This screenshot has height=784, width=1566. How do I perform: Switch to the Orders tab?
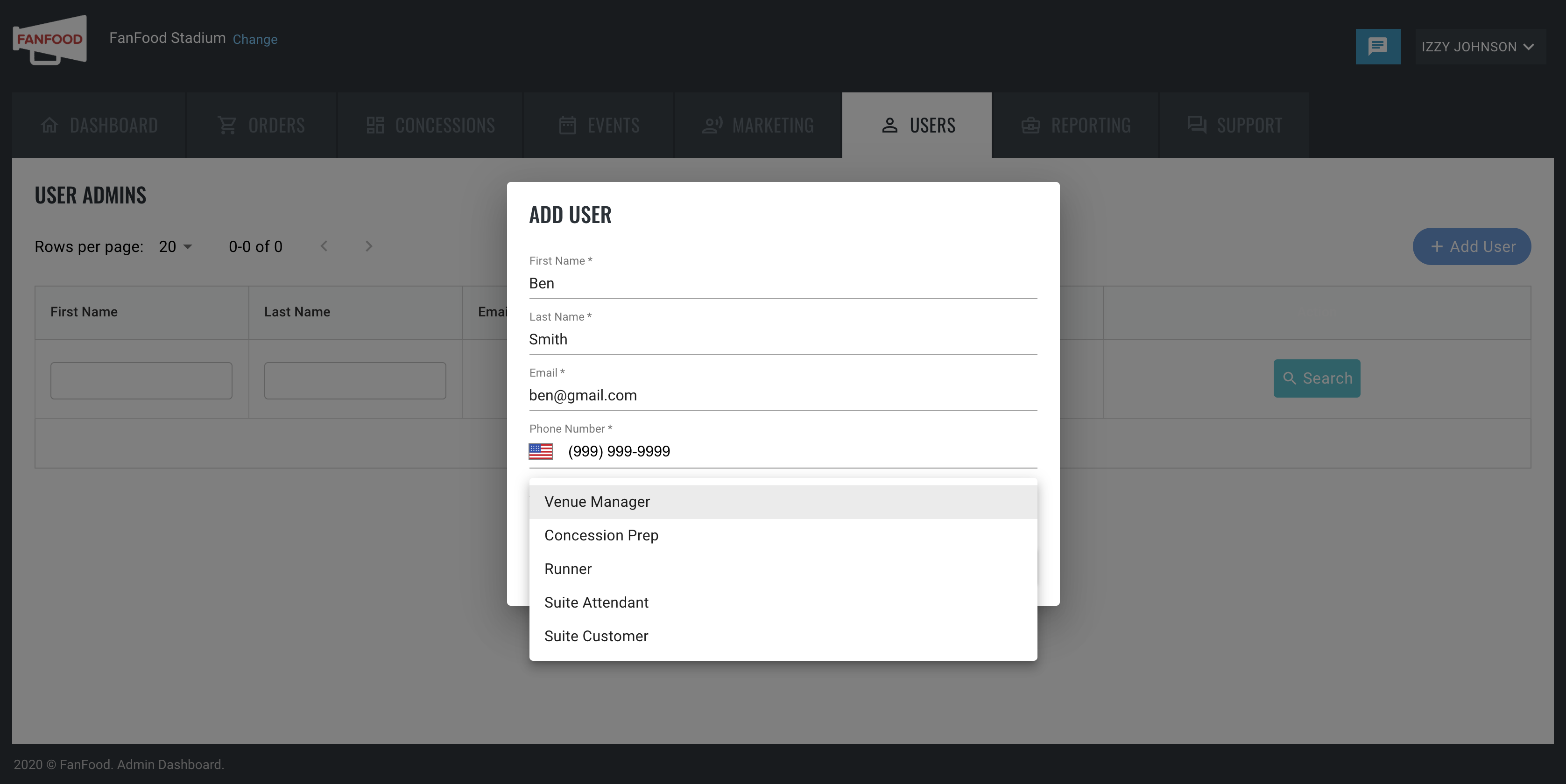261,125
